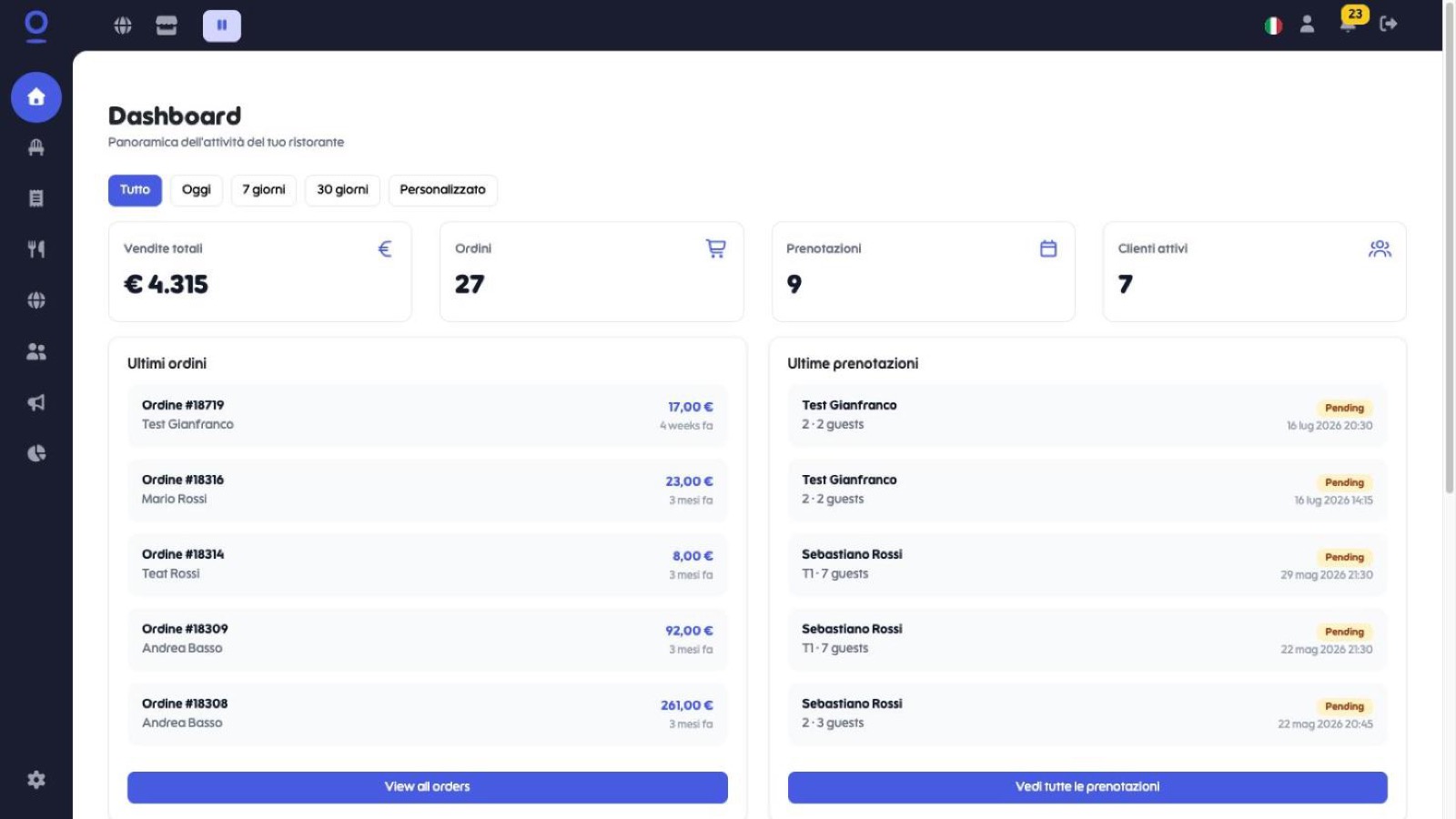Open Ordine #18309 row

[x=428, y=639]
